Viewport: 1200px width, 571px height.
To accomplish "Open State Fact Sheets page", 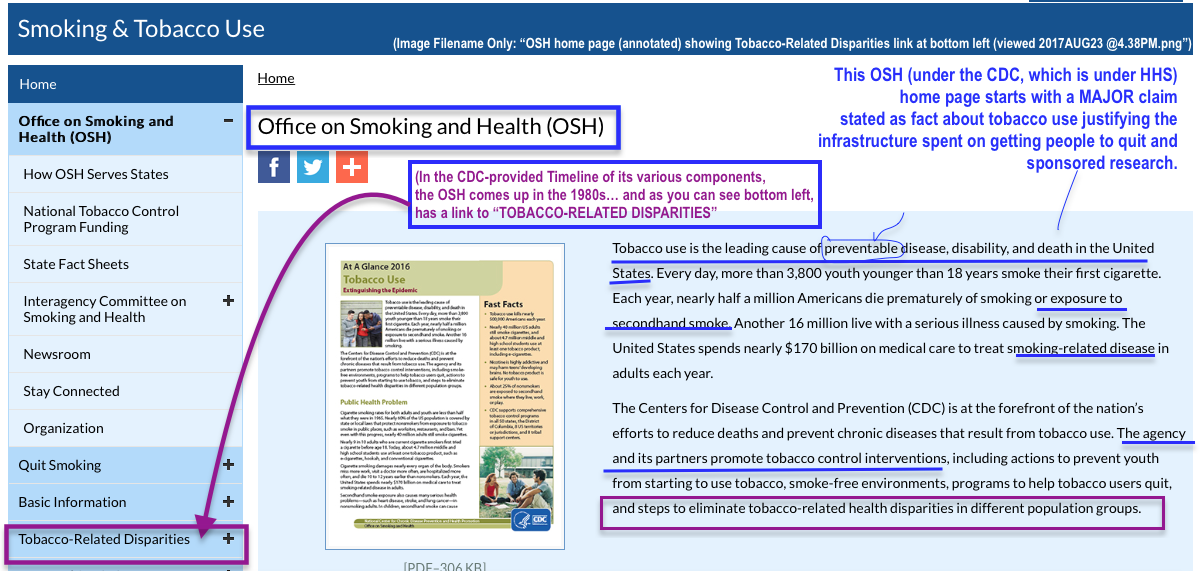I will pos(76,264).
